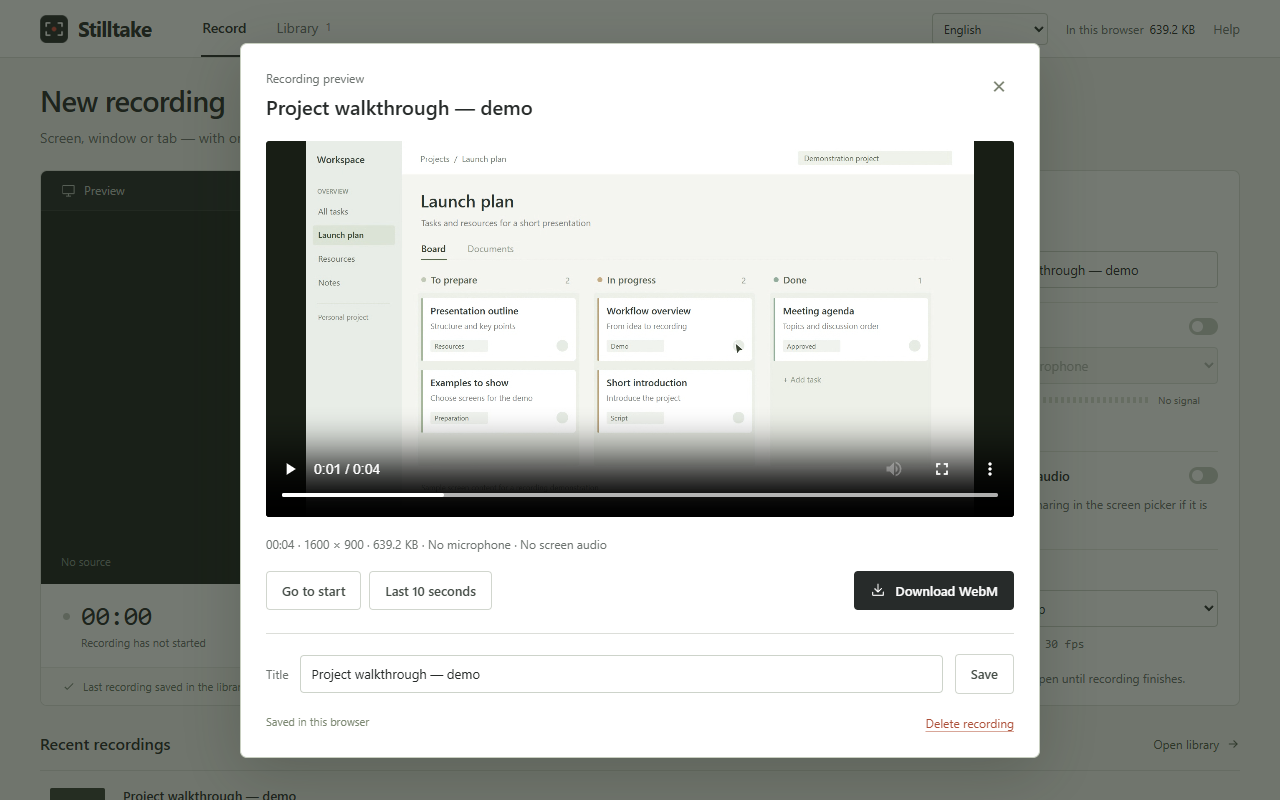Click the '0:01 / 0:04' time readout
The width and height of the screenshot is (1280, 800).
pos(347,469)
